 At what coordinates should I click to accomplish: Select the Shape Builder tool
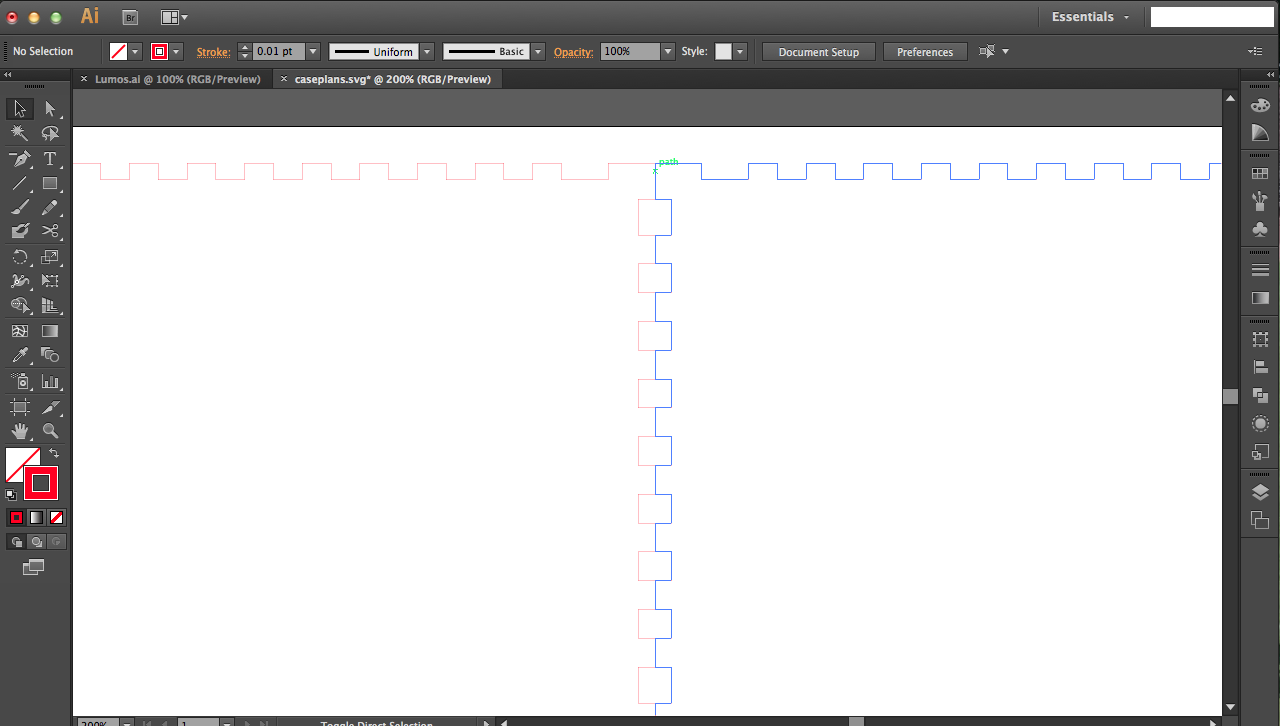coord(20,306)
